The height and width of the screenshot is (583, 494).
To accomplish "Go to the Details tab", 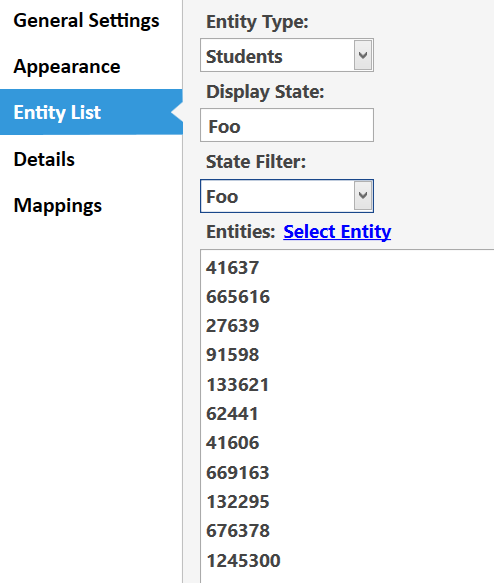I will tap(44, 159).
